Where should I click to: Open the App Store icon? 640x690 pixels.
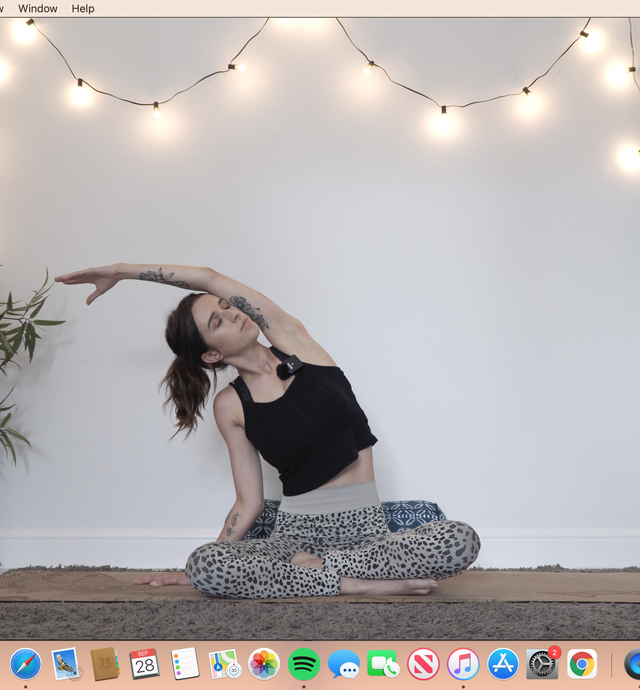point(503,664)
